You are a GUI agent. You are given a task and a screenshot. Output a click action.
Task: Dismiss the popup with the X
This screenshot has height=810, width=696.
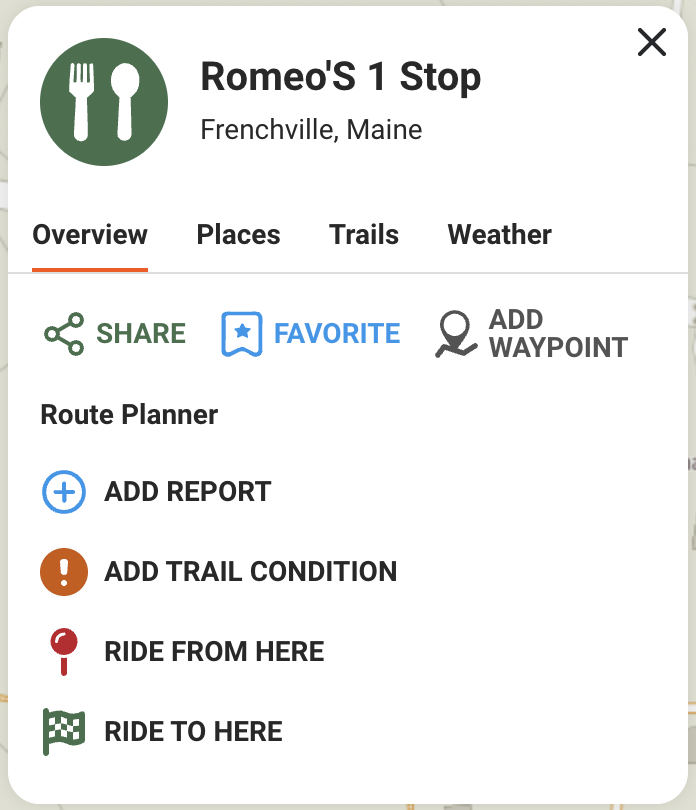click(x=651, y=42)
